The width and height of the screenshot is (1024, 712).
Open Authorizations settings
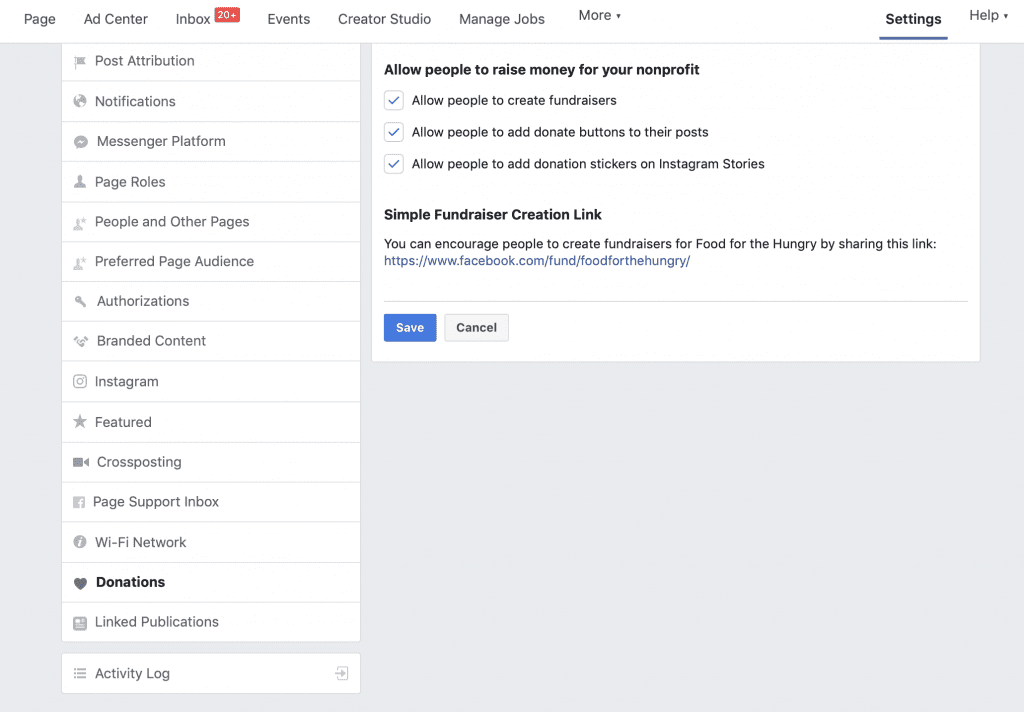point(211,301)
